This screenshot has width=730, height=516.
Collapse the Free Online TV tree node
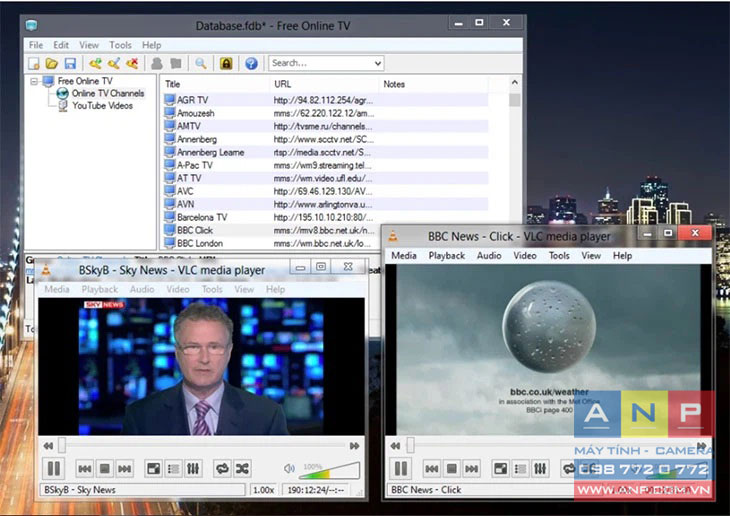[34, 81]
